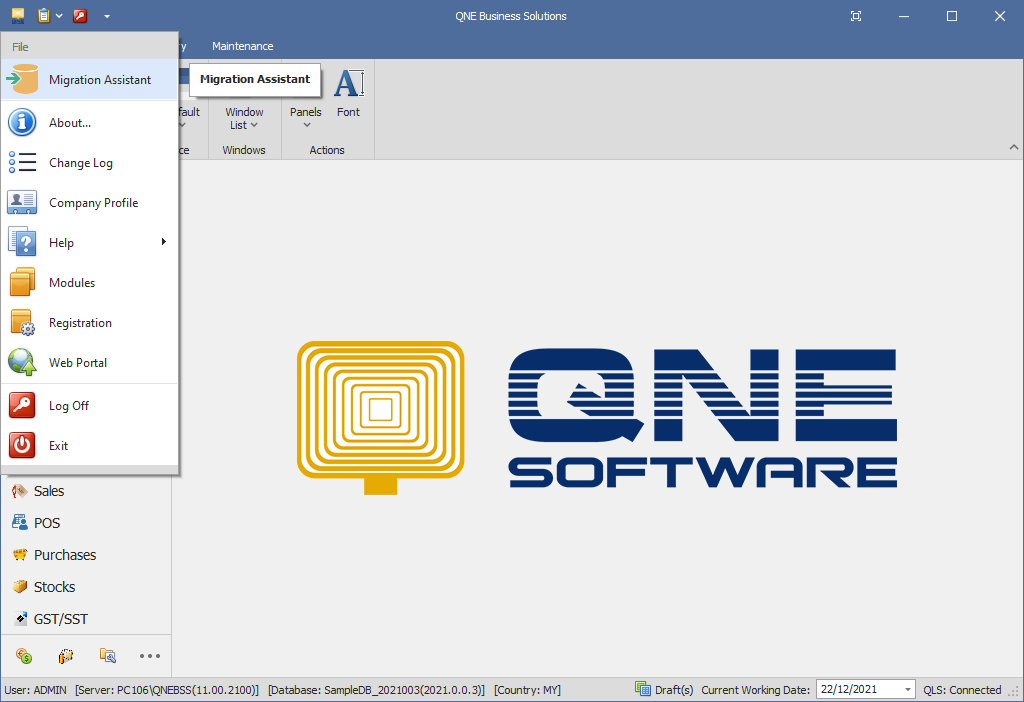1024x702 pixels.
Task: Exit the application via menu
Action: [x=58, y=446]
